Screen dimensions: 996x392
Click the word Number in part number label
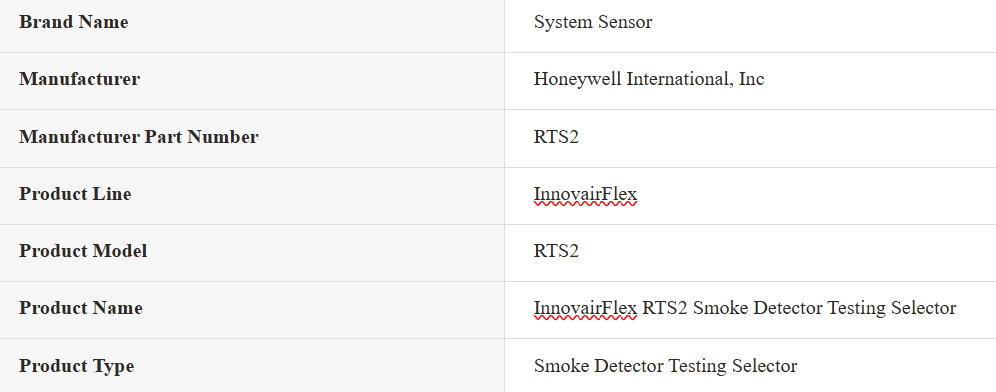pos(223,137)
